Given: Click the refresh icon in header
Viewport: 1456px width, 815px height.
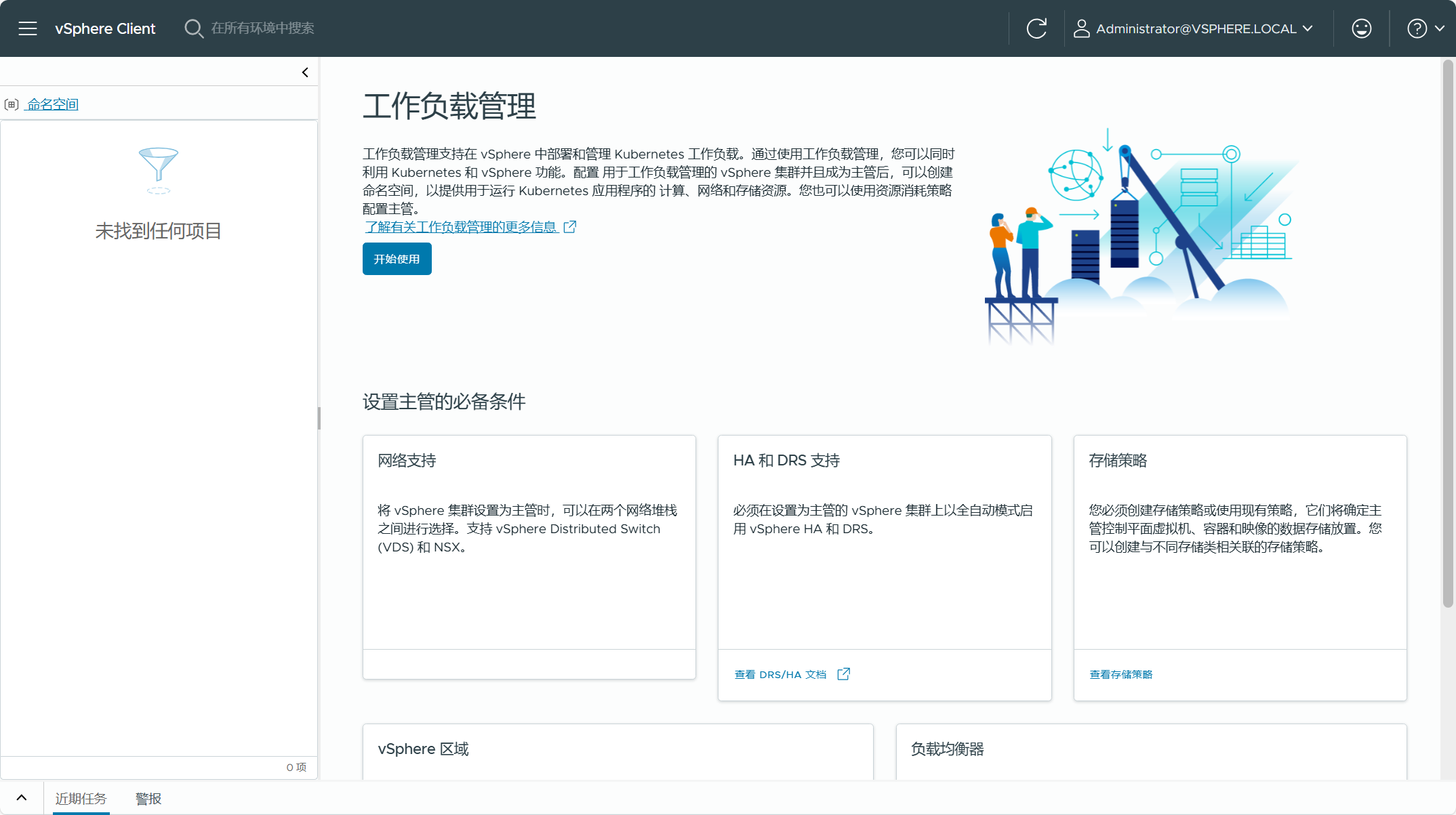Looking at the screenshot, I should pyautogui.click(x=1036, y=28).
